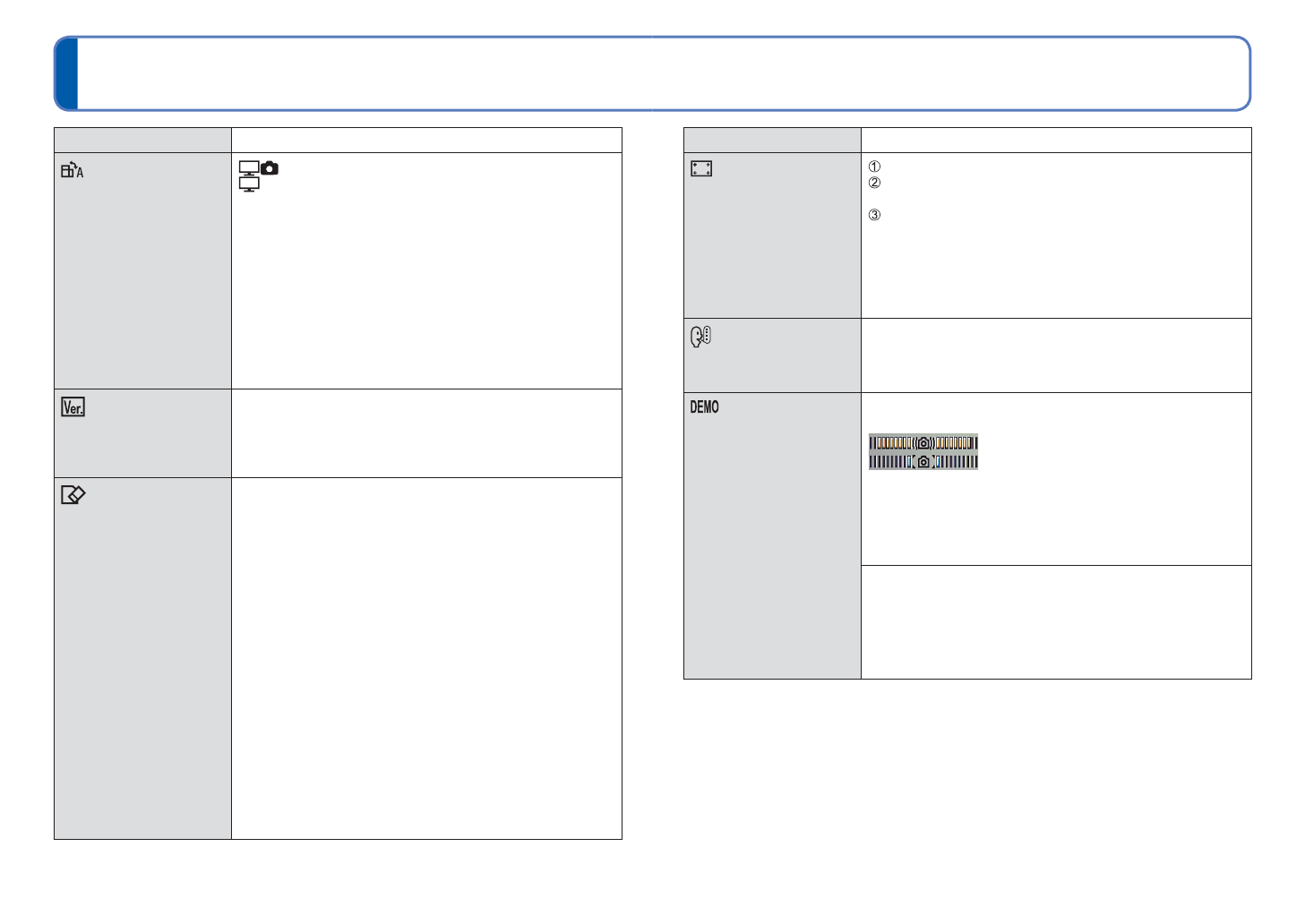Click the empty white area of the title banner
This screenshot has width=1305, height=924.
pyautogui.click(x=663, y=73)
